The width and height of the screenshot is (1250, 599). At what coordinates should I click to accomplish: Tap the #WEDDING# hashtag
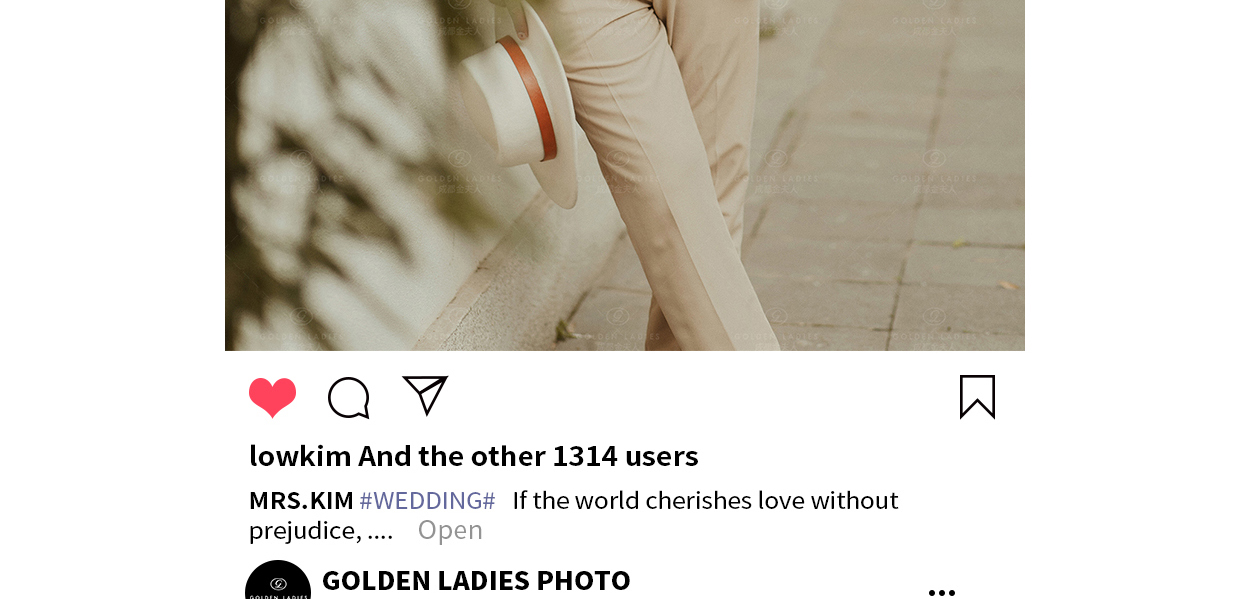427,500
